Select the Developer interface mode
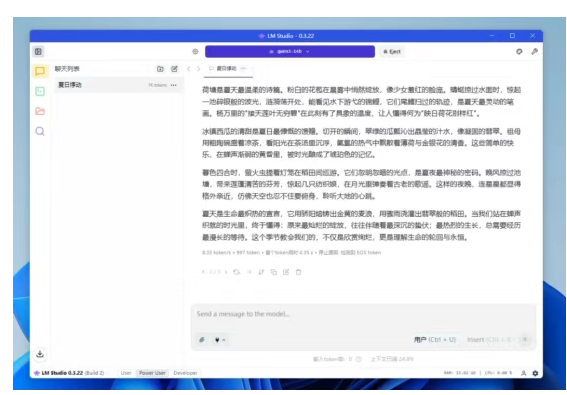 [x=185, y=373]
